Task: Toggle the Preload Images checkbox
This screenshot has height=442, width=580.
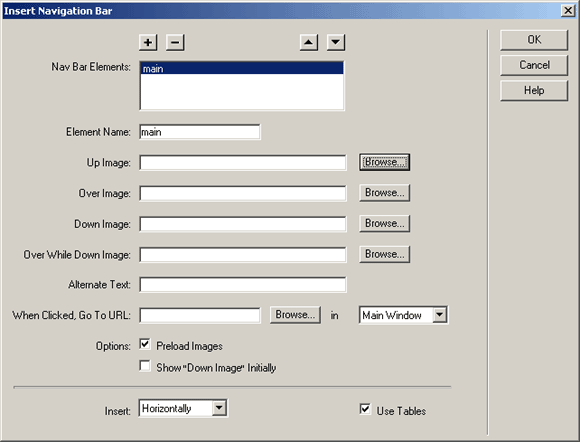Action: [x=145, y=344]
